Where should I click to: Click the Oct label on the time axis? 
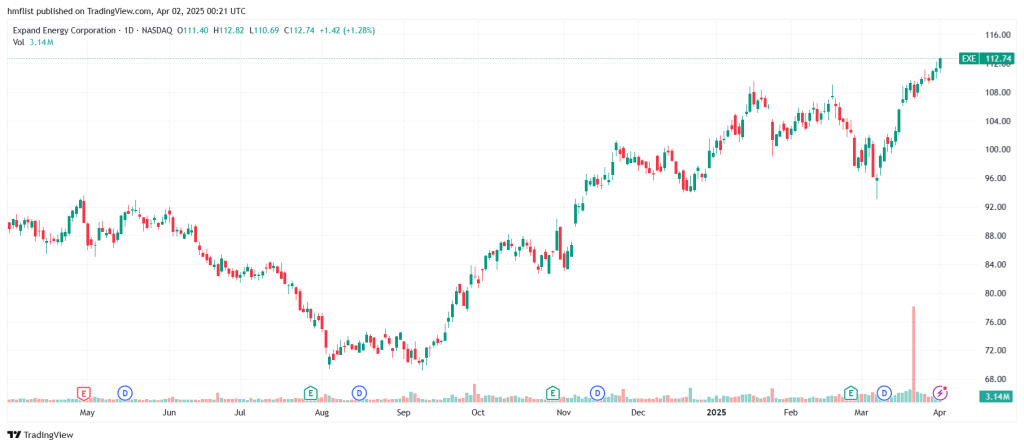point(478,412)
